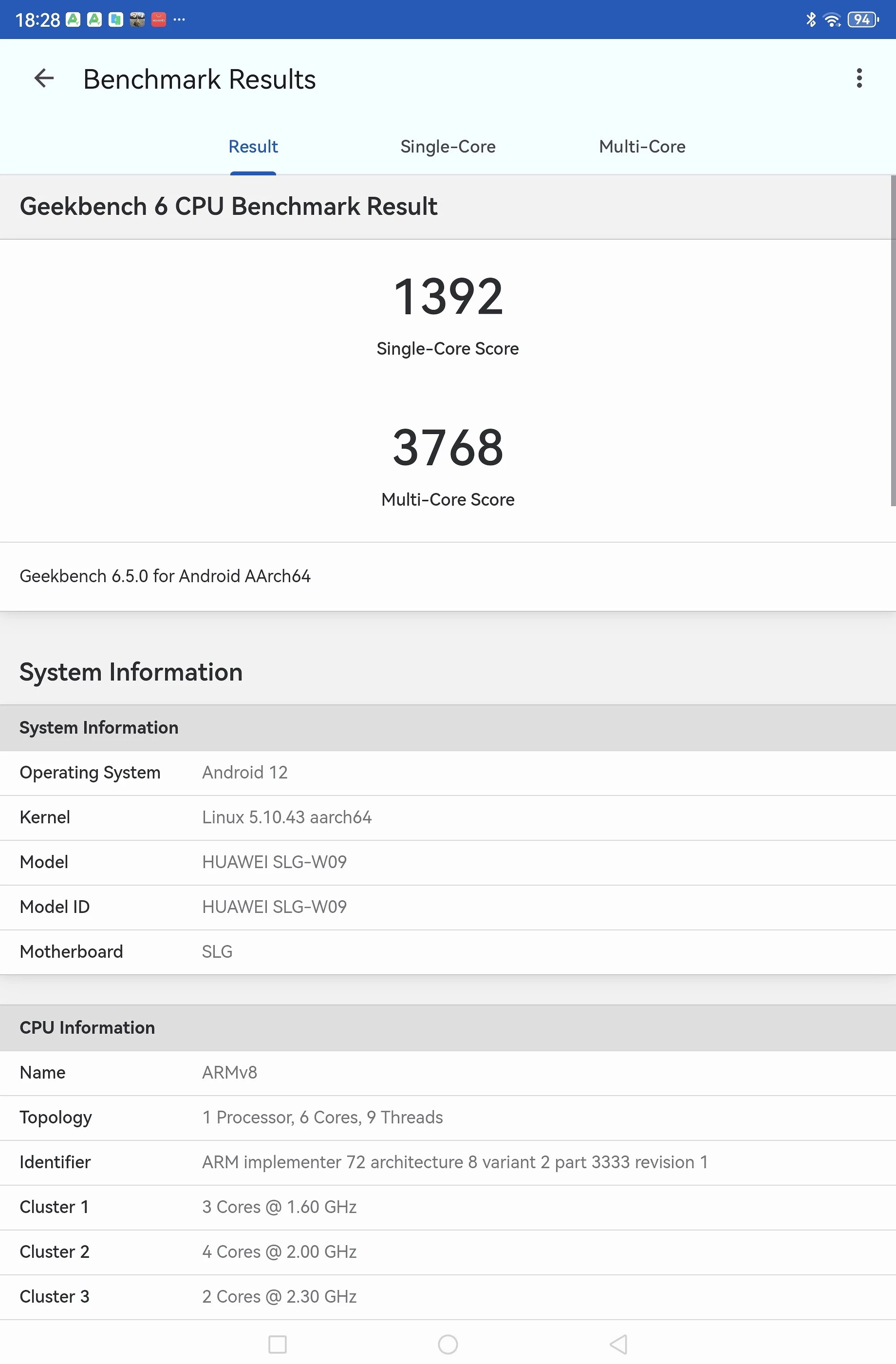The image size is (896, 1364).
Task: Open the three-dot overflow menu
Action: click(x=859, y=78)
